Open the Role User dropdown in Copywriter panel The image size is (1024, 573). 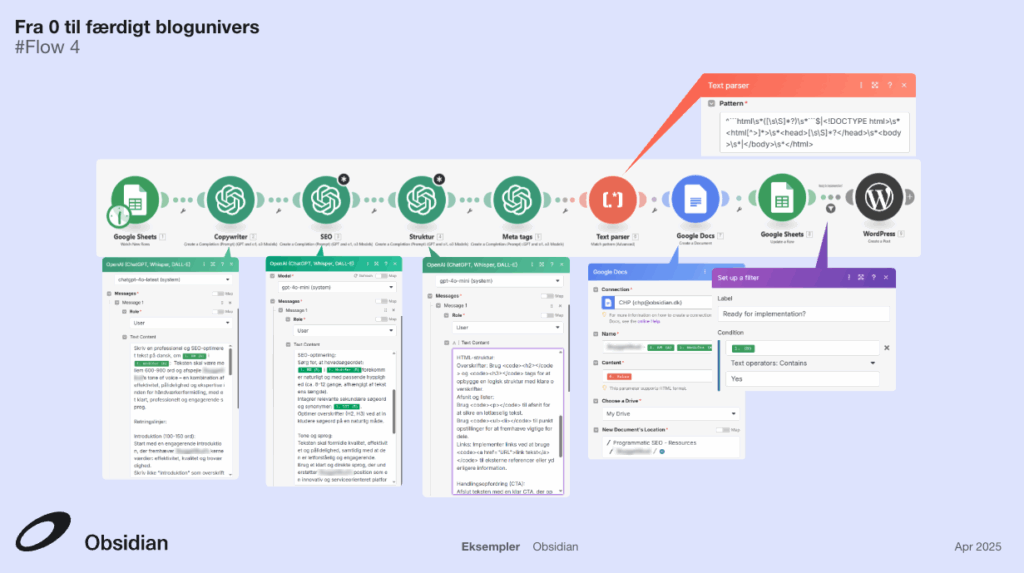pyautogui.click(x=181, y=323)
